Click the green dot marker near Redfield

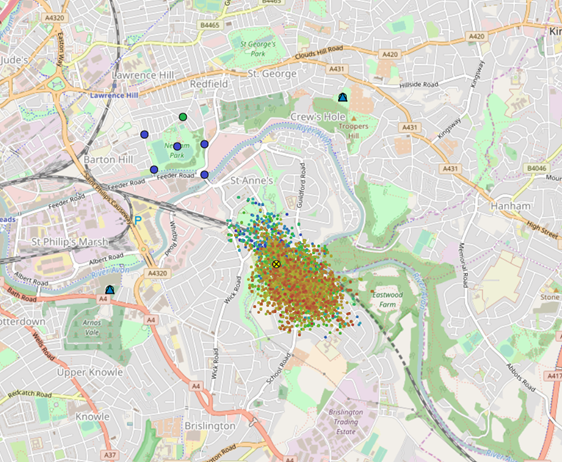(183, 117)
